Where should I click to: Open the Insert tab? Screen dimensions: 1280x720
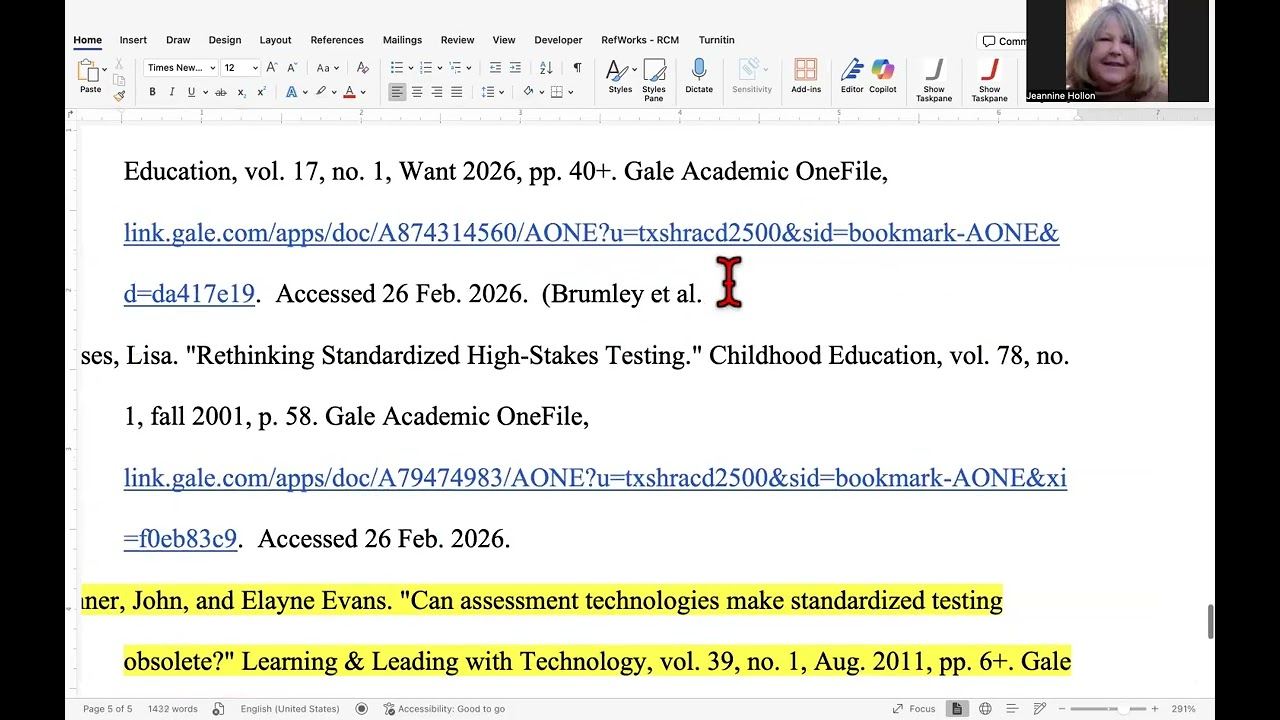133,40
